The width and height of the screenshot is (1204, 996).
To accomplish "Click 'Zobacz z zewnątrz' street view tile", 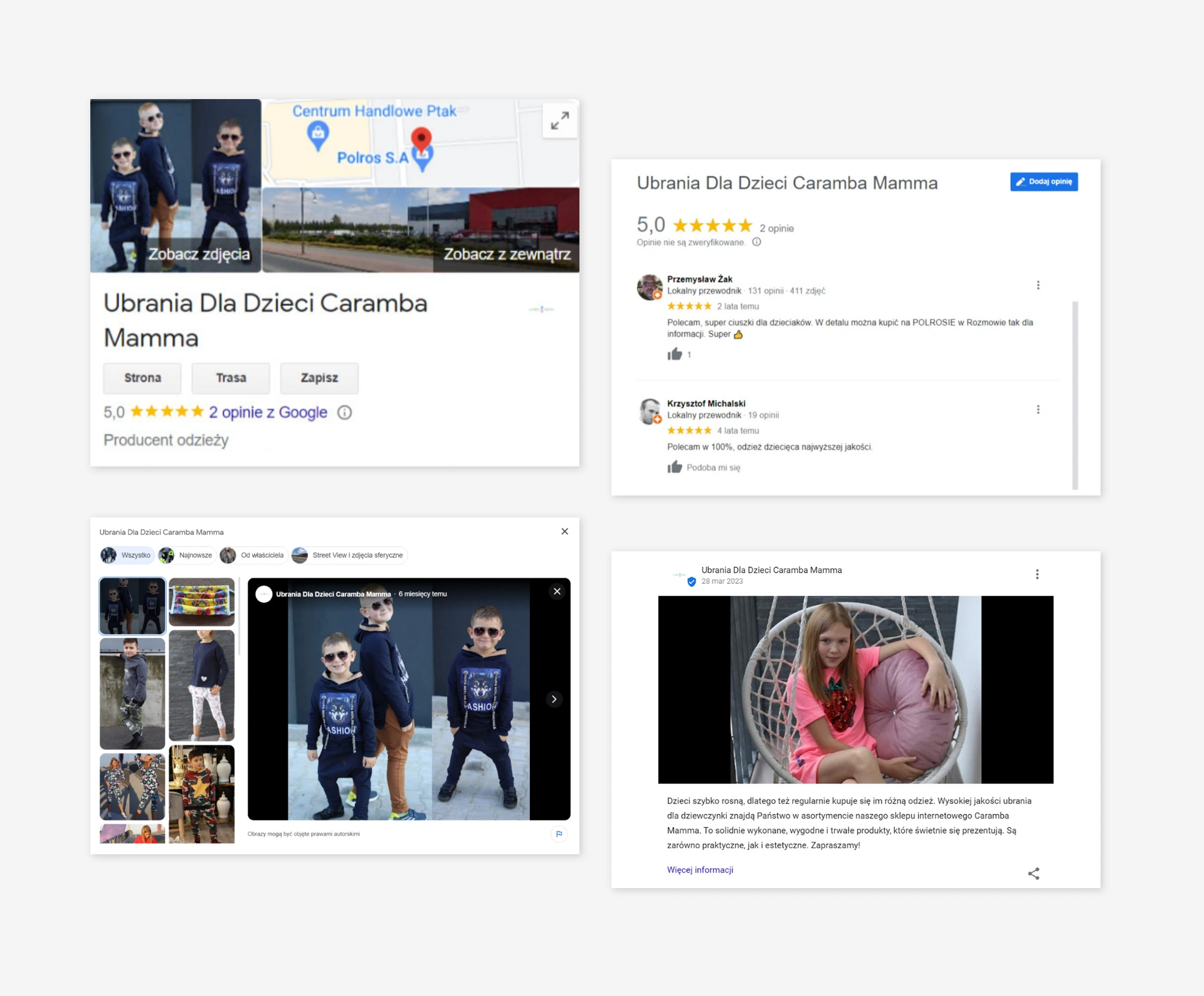I will (421, 230).
